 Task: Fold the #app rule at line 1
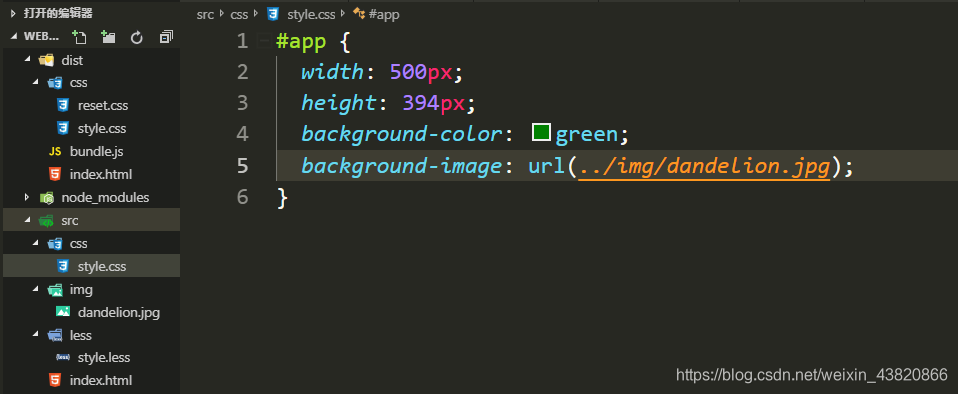264,42
